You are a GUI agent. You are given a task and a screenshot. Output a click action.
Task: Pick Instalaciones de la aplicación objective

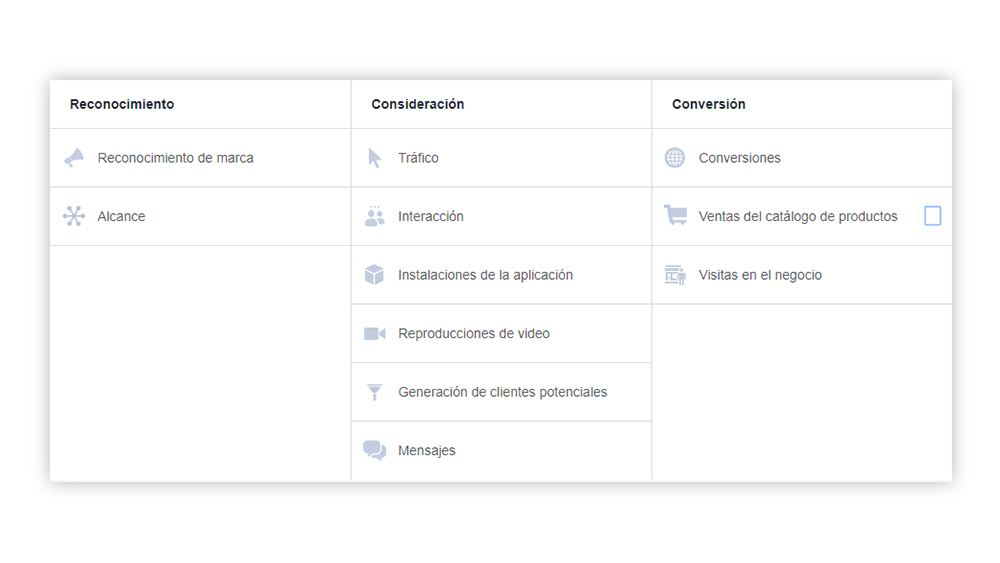(485, 275)
